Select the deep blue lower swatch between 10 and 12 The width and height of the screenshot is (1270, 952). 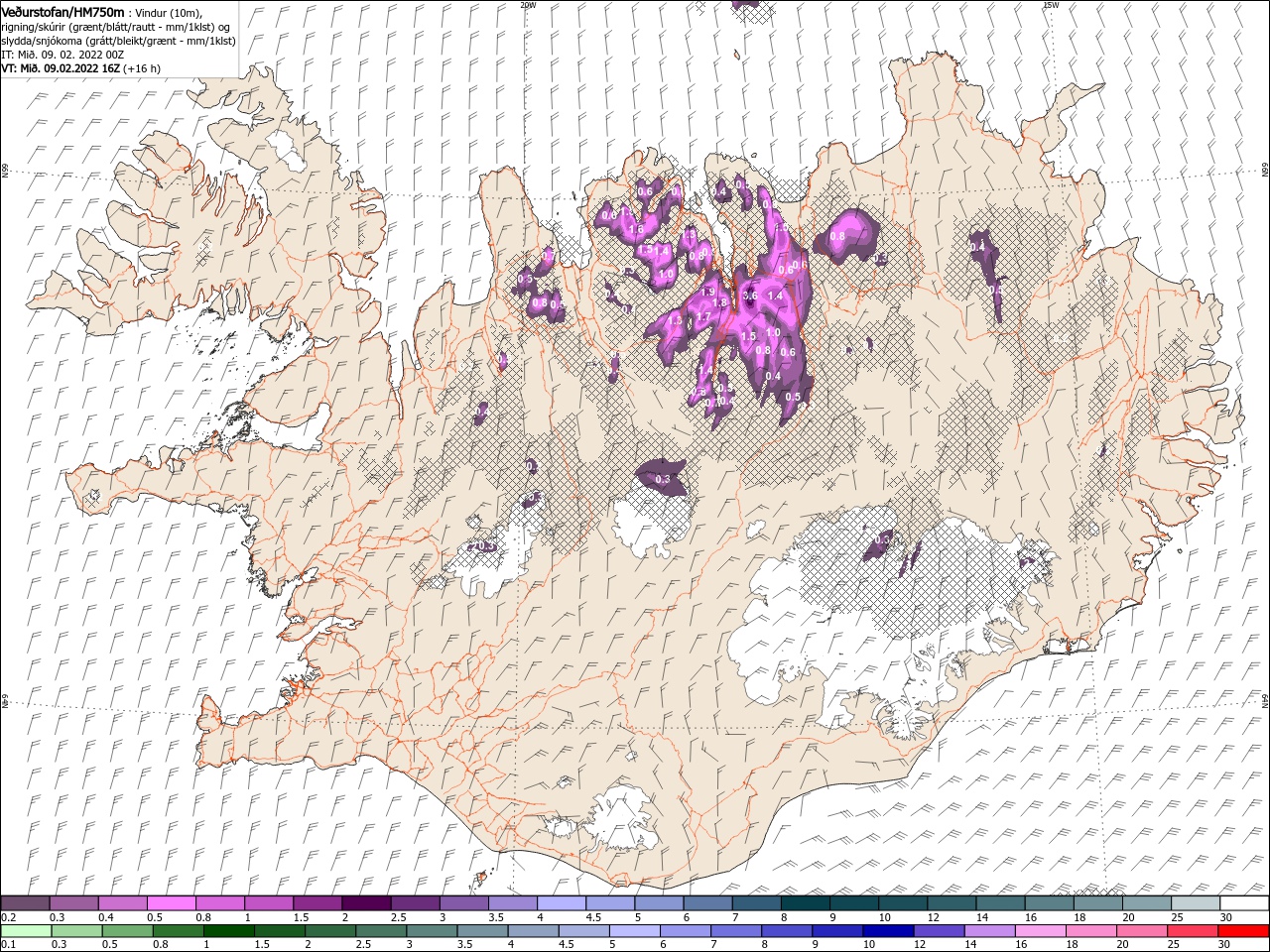tap(888, 930)
